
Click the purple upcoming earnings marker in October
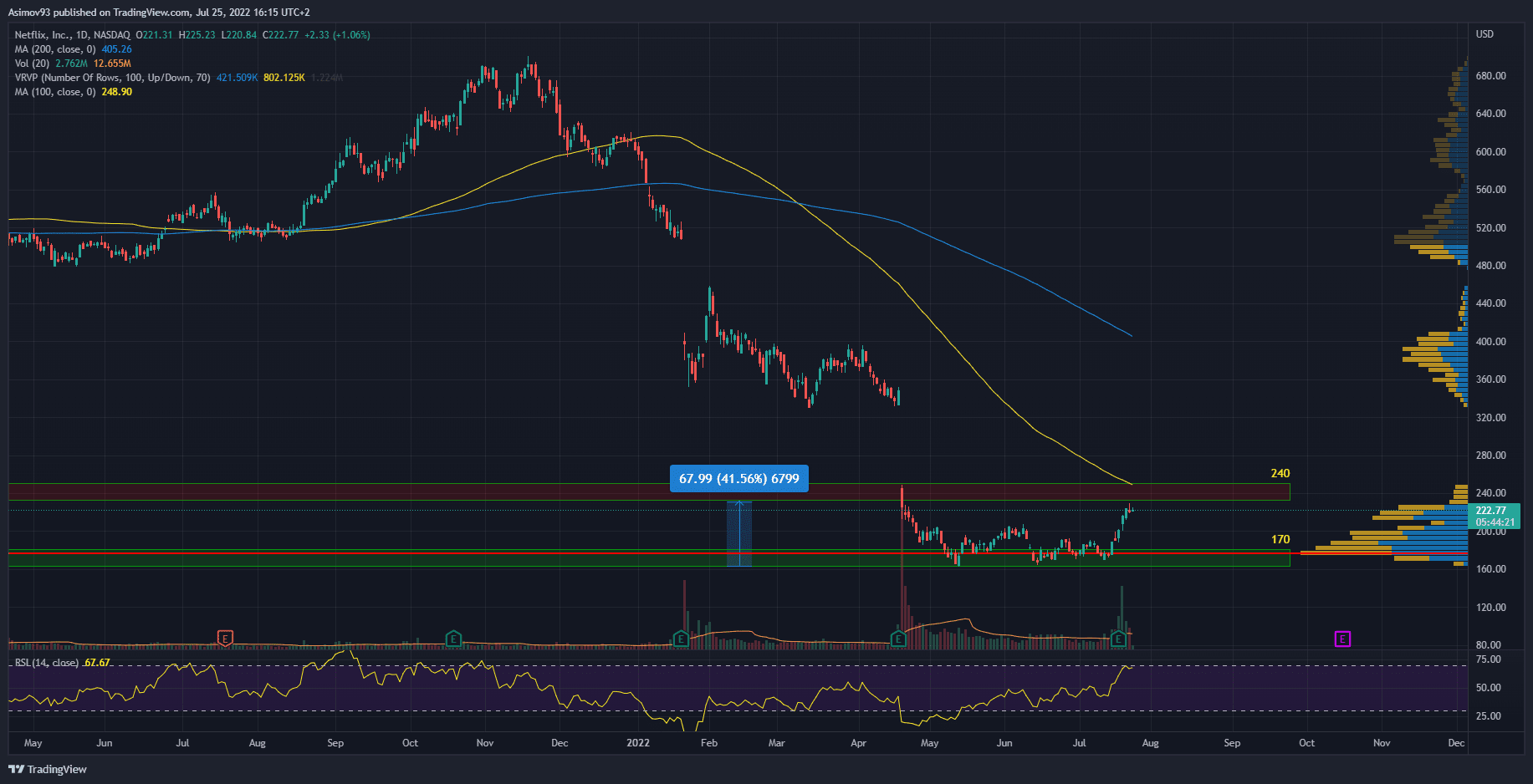click(x=1342, y=639)
